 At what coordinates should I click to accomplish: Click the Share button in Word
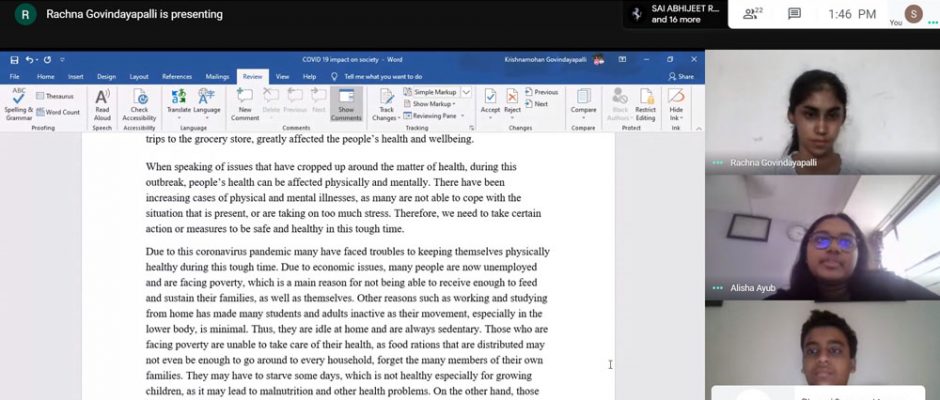(681, 77)
